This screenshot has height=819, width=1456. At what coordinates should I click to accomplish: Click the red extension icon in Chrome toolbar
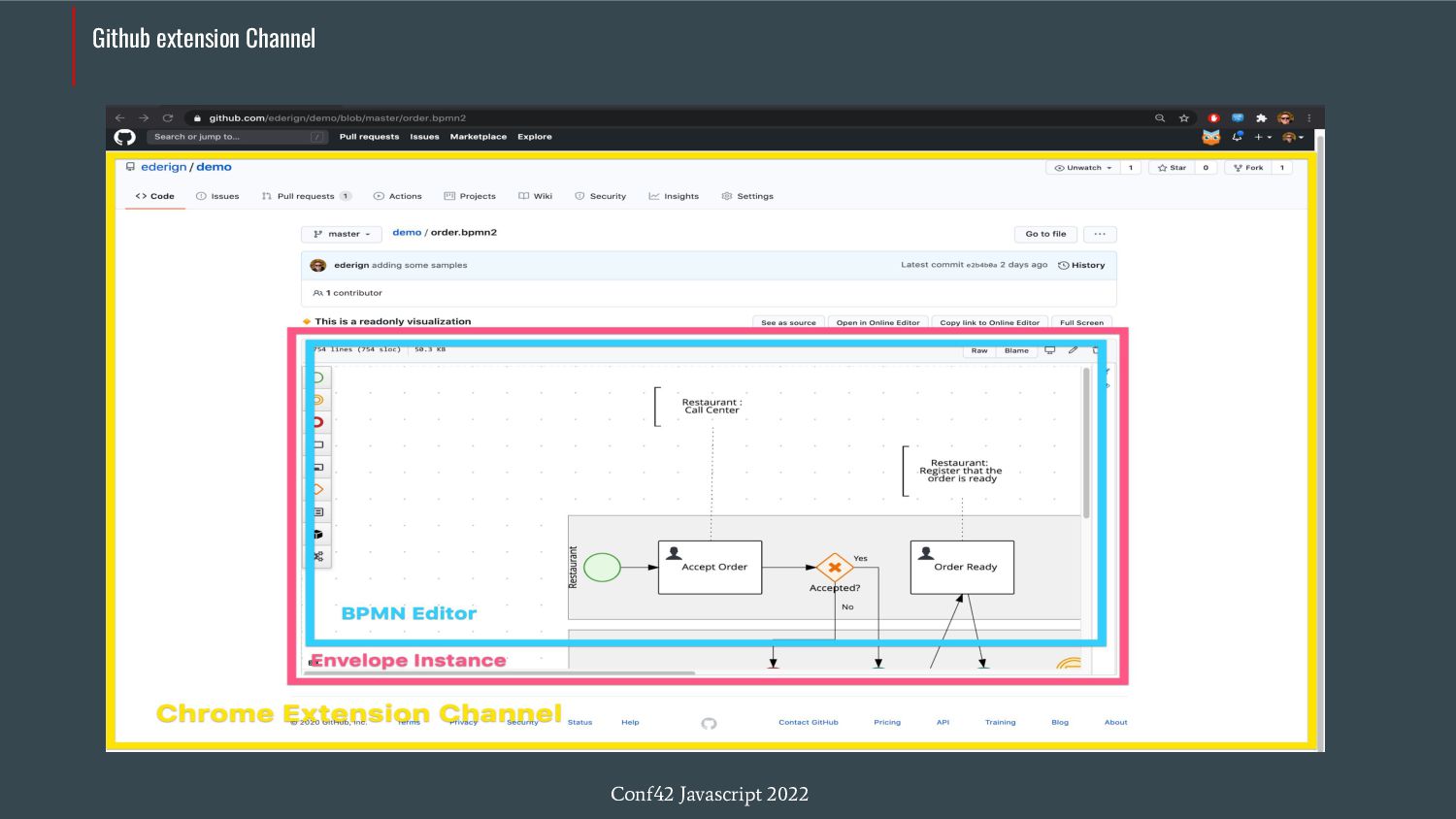point(1213,118)
